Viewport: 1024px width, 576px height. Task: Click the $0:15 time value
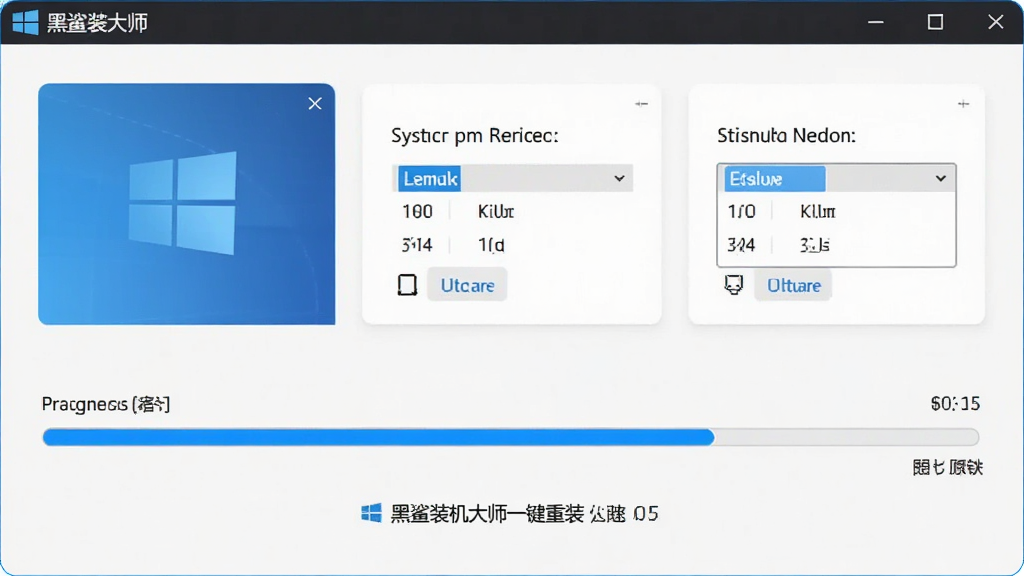pos(955,404)
